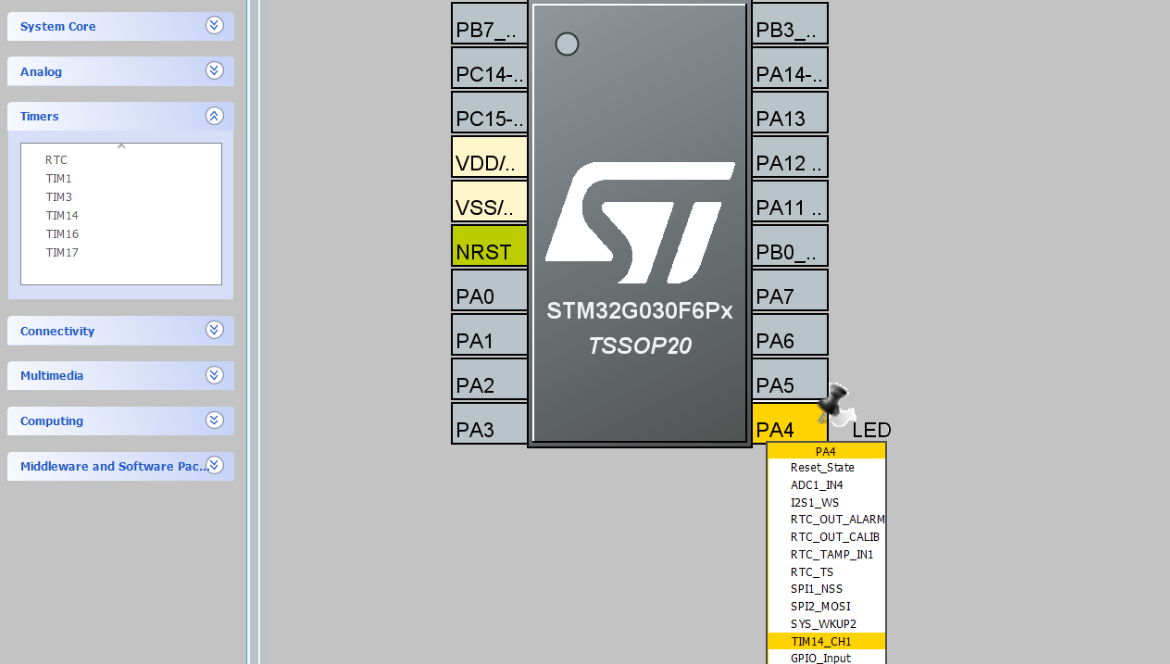Click the PA7 pin on chip
This screenshot has width=1170, height=664.
pos(789,290)
